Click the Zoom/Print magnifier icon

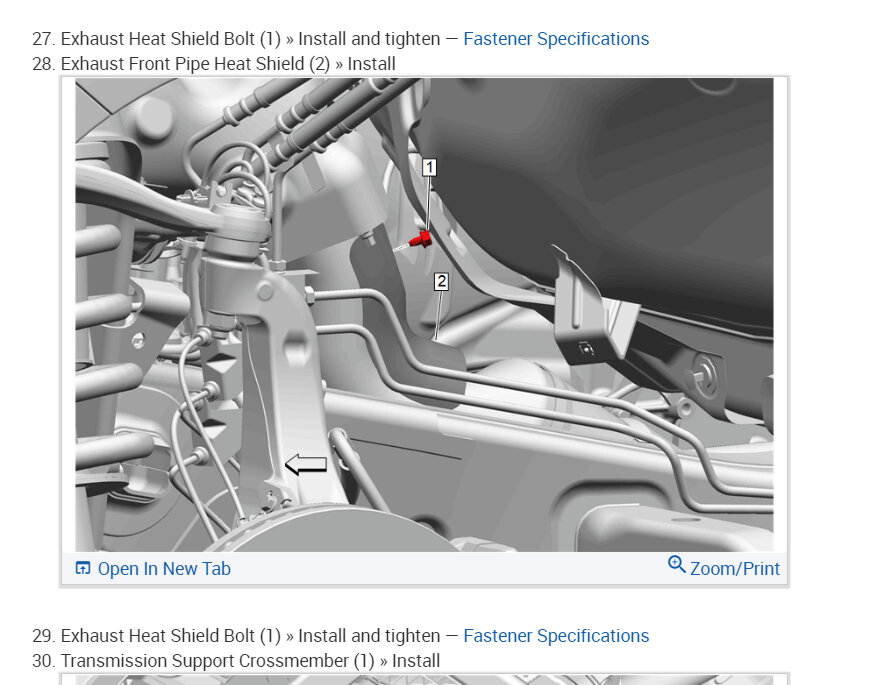(x=677, y=564)
